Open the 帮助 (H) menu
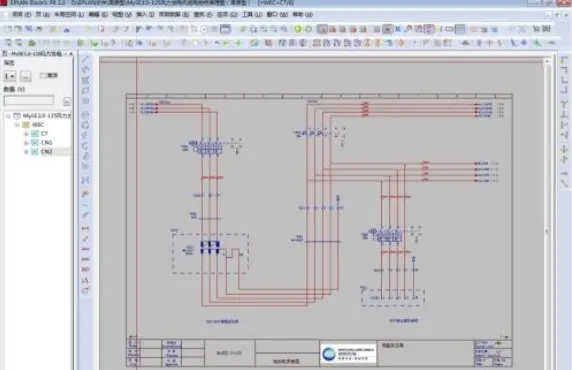 (302, 15)
